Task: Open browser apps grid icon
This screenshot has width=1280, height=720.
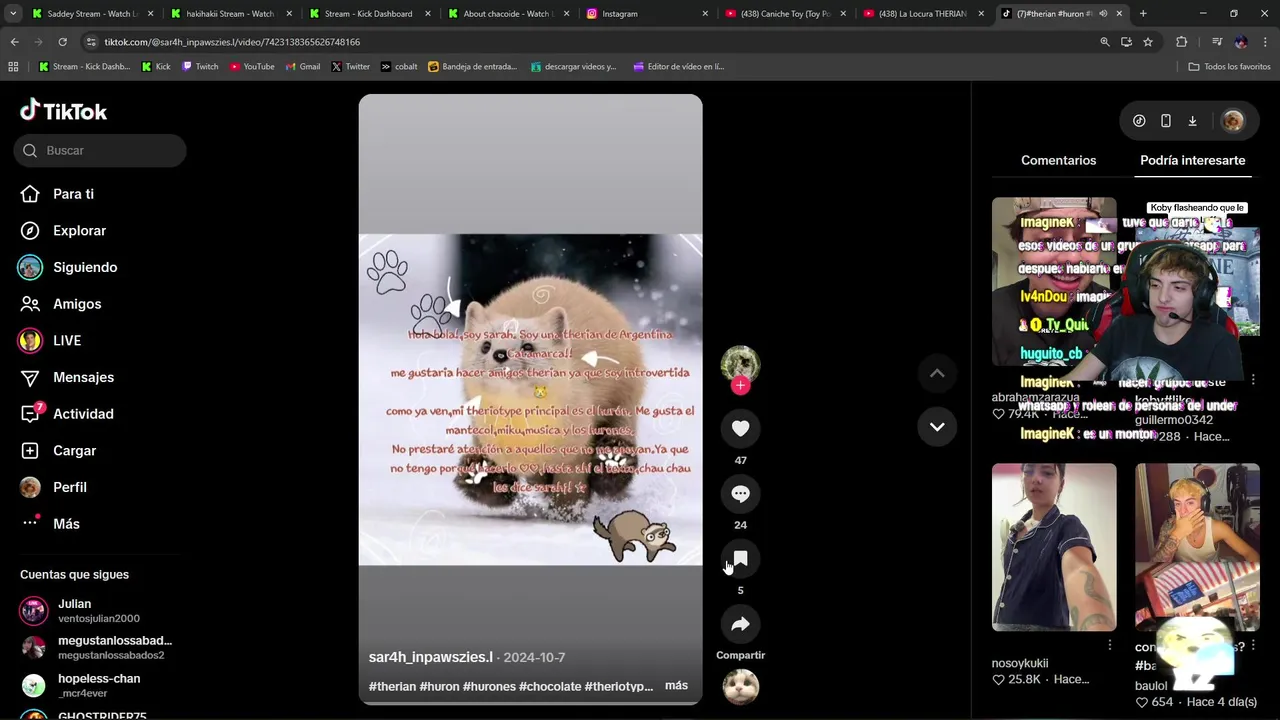Action: pyautogui.click(x=13, y=67)
